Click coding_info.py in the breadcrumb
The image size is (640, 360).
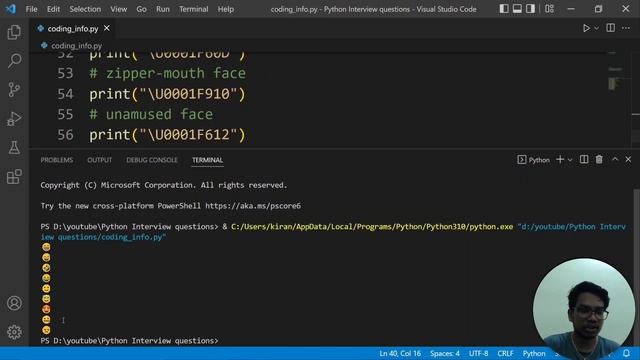[76, 46]
